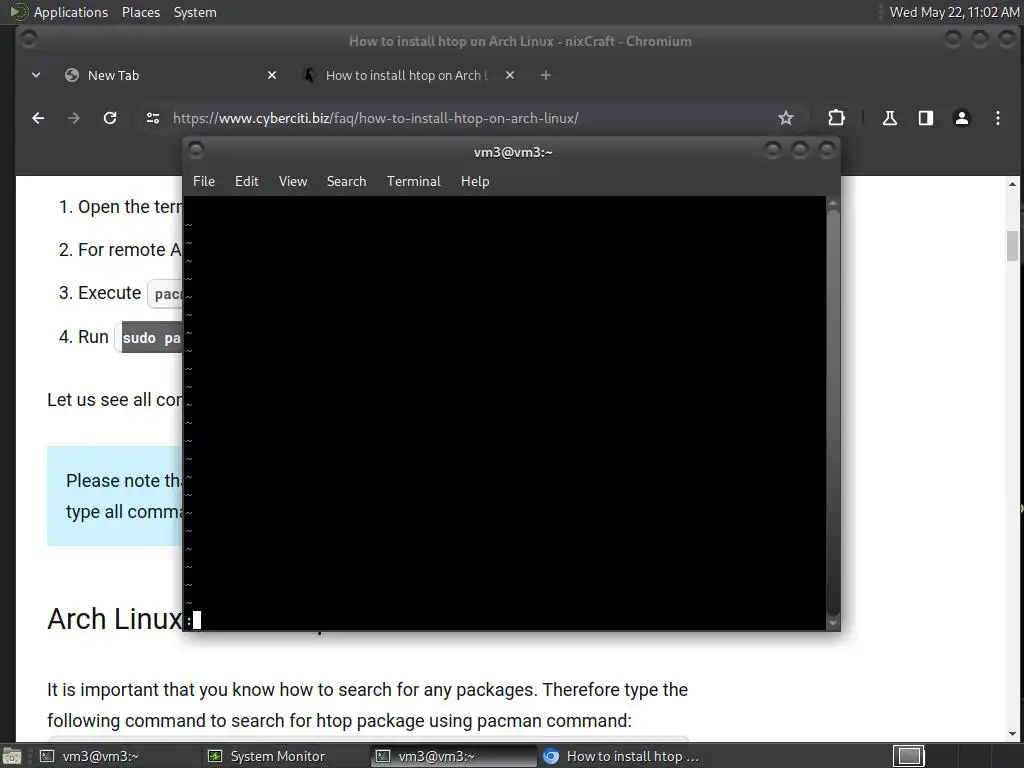This screenshot has width=1024, height=768.
Task: Open the terminal Search menu
Action: [x=346, y=181]
